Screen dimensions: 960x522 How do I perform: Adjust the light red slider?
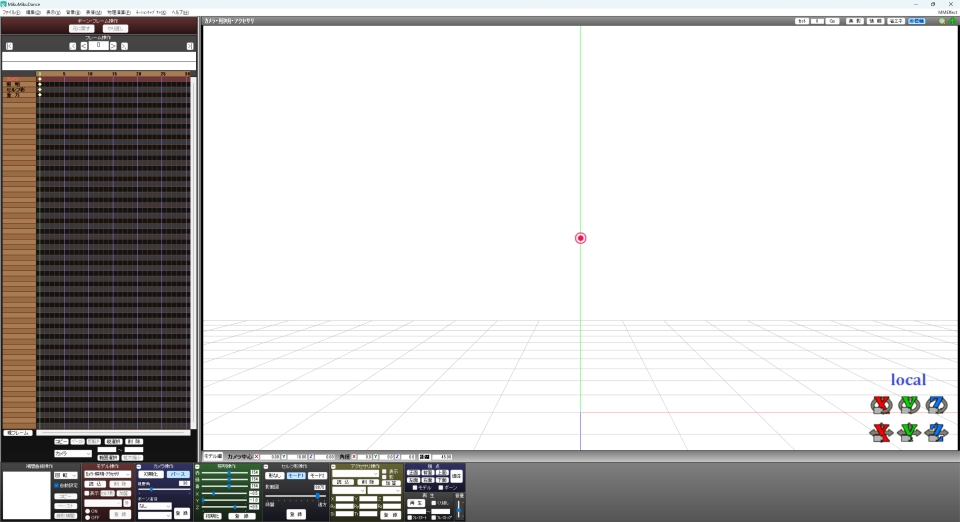[224, 472]
